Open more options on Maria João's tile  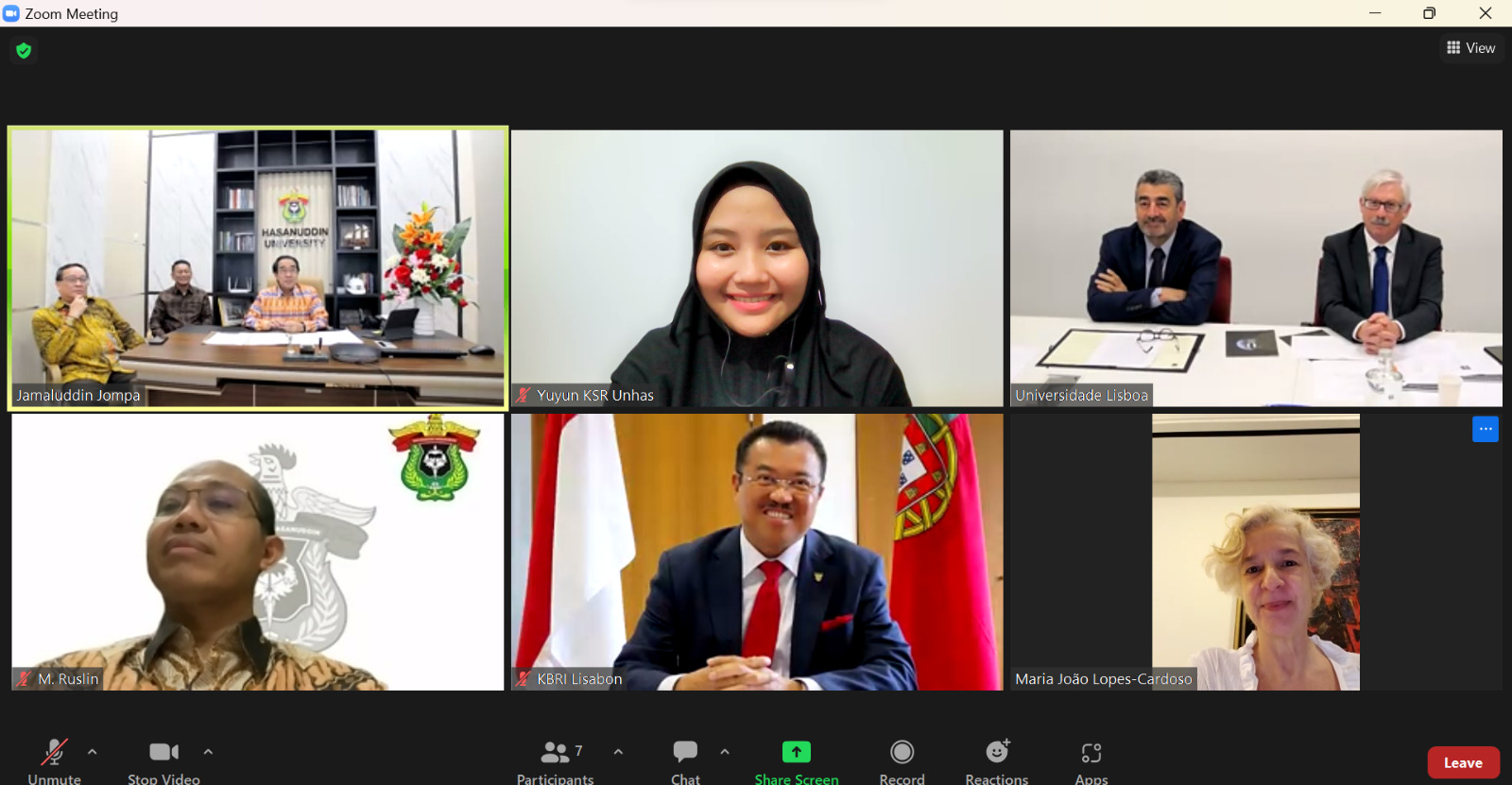1485,429
